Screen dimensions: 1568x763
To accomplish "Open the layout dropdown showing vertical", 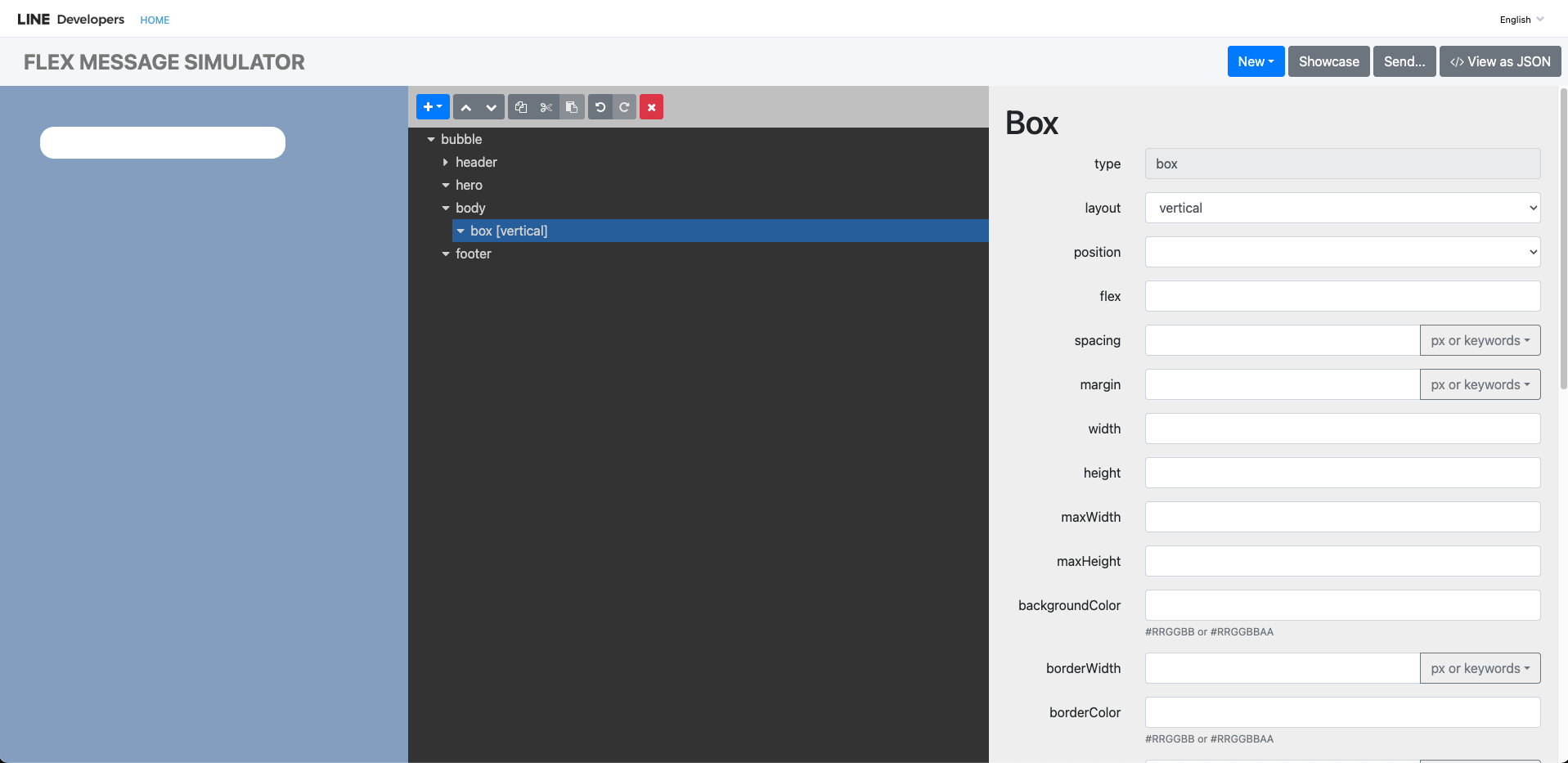I will tap(1342, 208).
